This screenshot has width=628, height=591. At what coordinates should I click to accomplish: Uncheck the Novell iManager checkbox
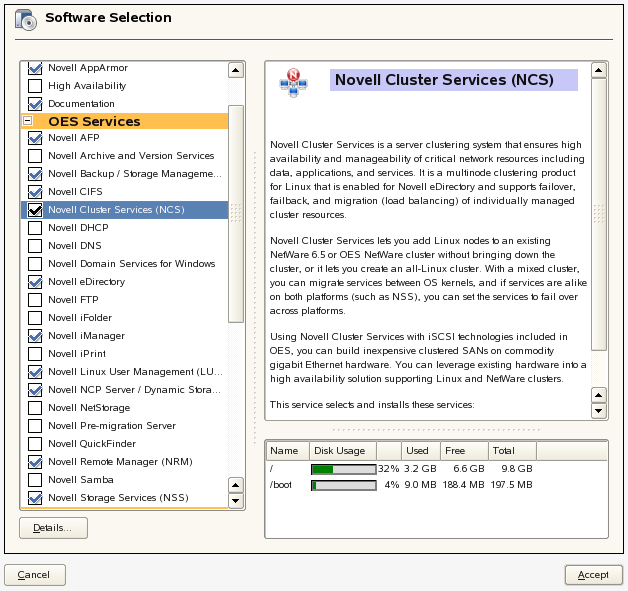tap(35, 336)
